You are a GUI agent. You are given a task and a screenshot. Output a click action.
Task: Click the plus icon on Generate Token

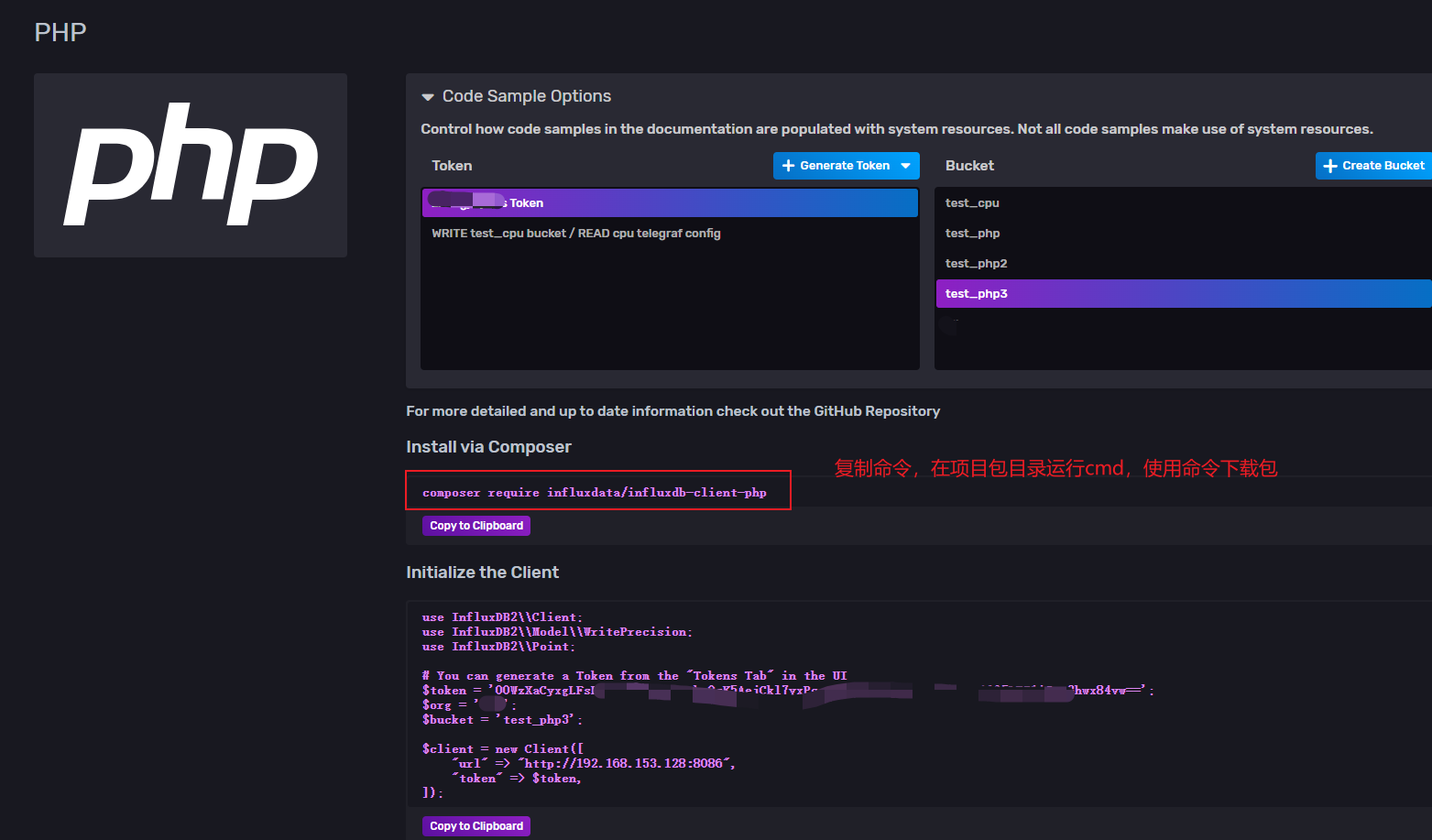[790, 165]
